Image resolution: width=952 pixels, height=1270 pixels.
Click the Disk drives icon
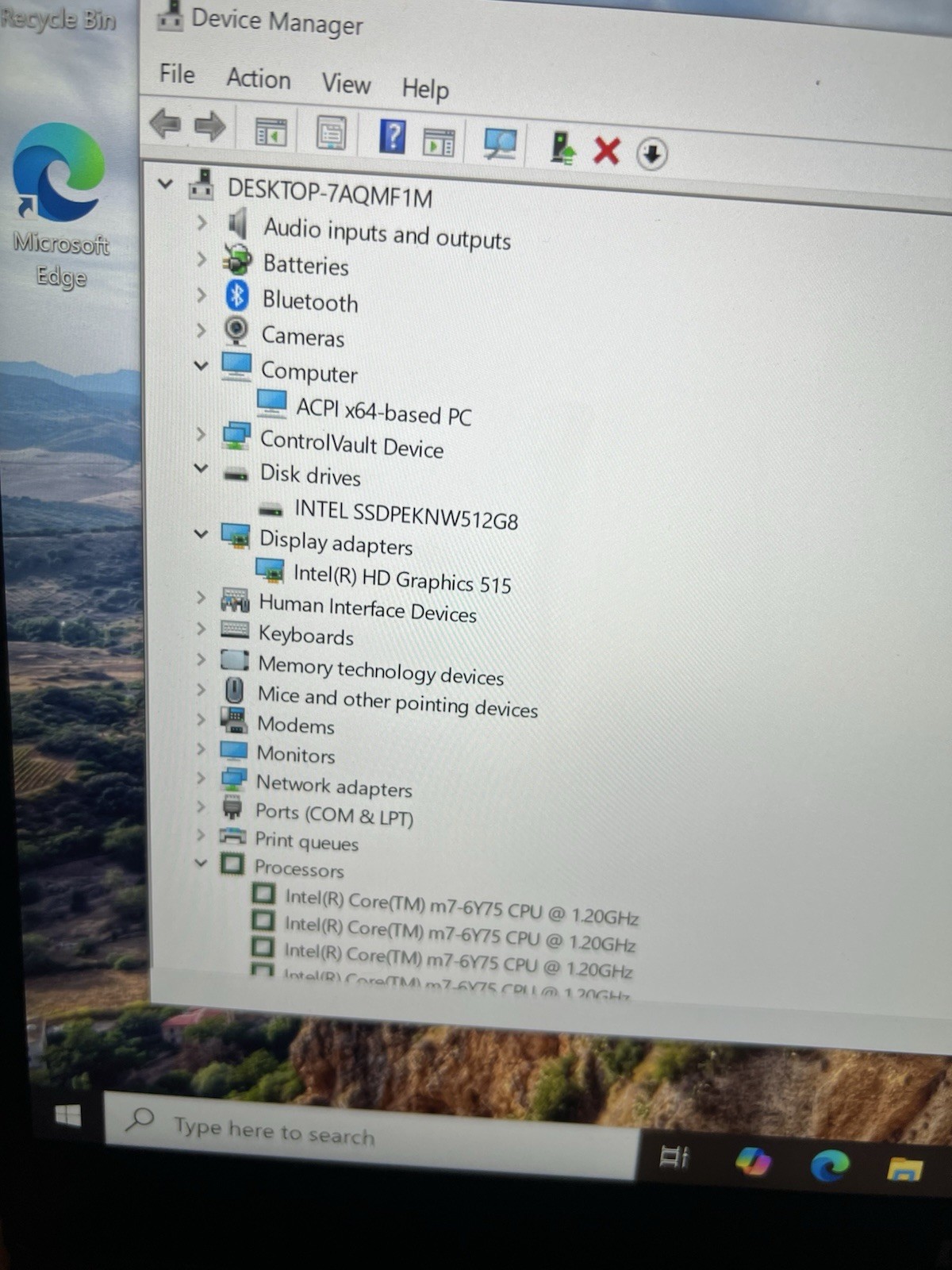pos(236,475)
